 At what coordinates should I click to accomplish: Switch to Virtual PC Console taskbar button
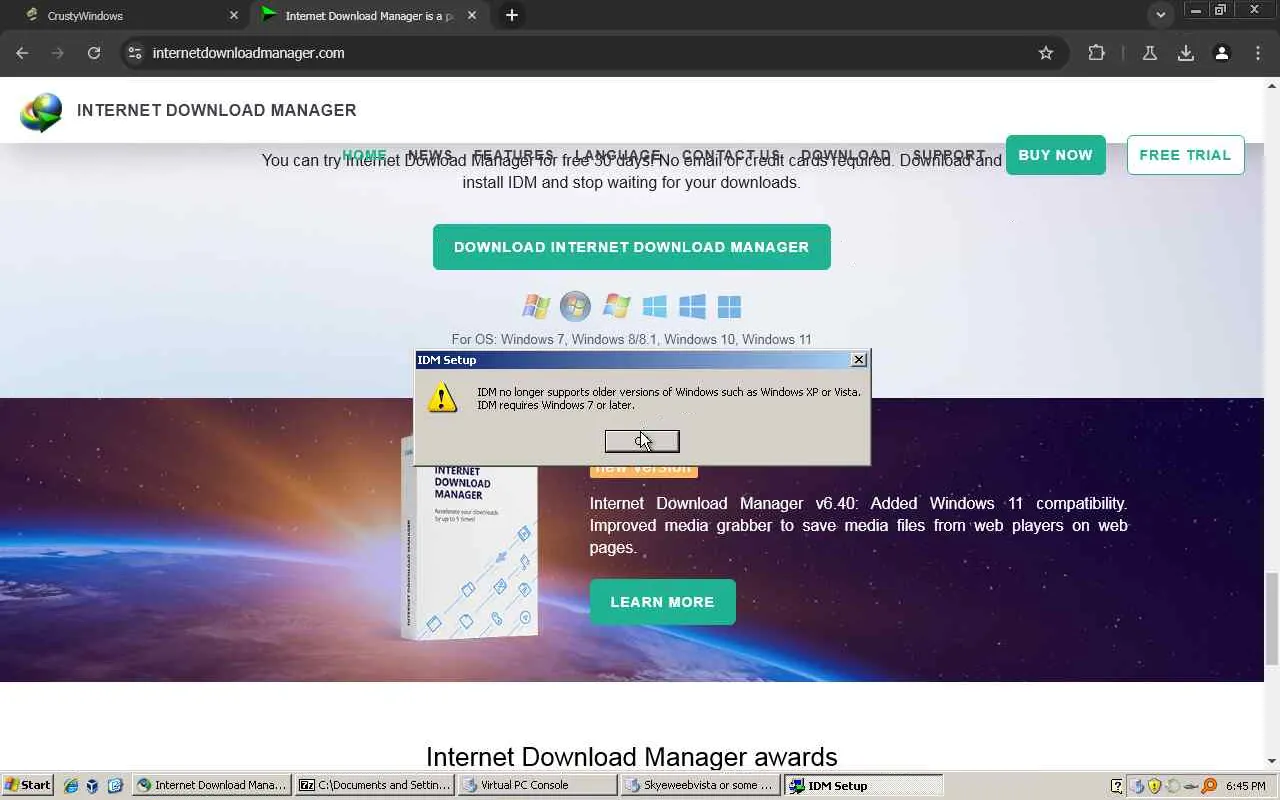[x=538, y=786]
